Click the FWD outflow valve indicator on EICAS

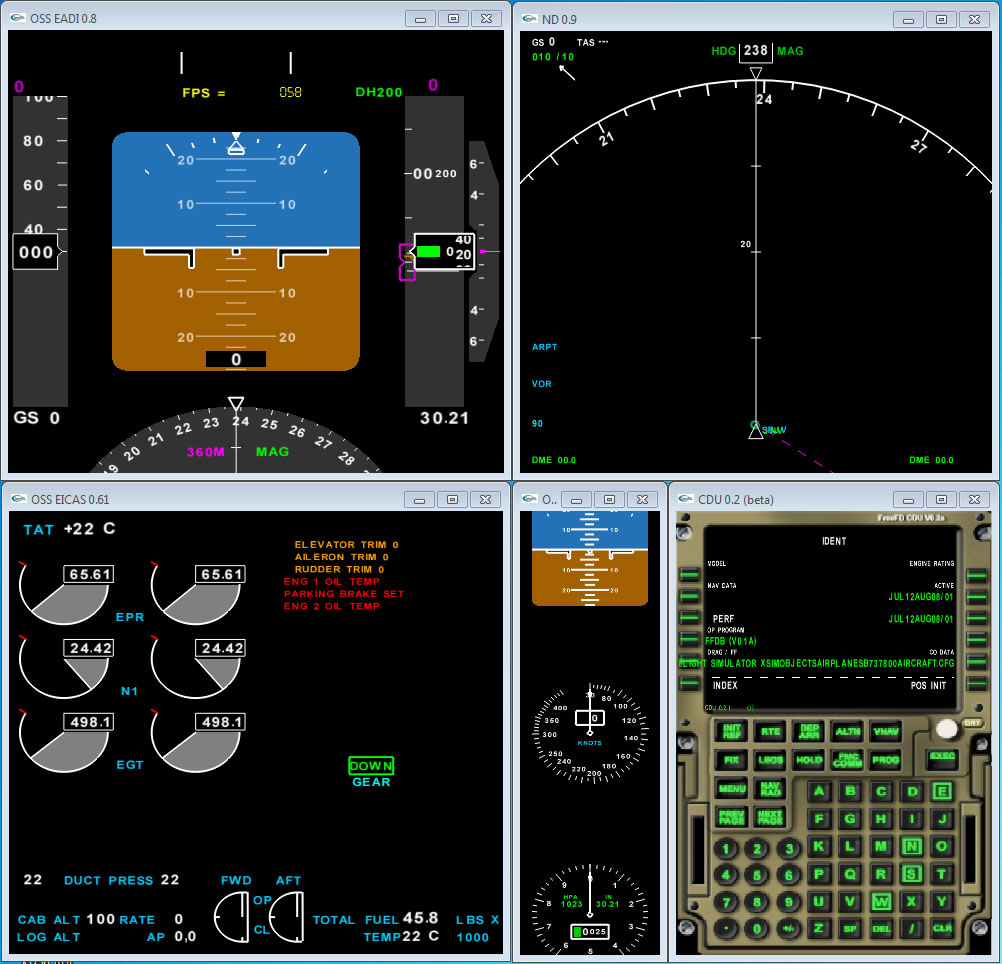232,917
